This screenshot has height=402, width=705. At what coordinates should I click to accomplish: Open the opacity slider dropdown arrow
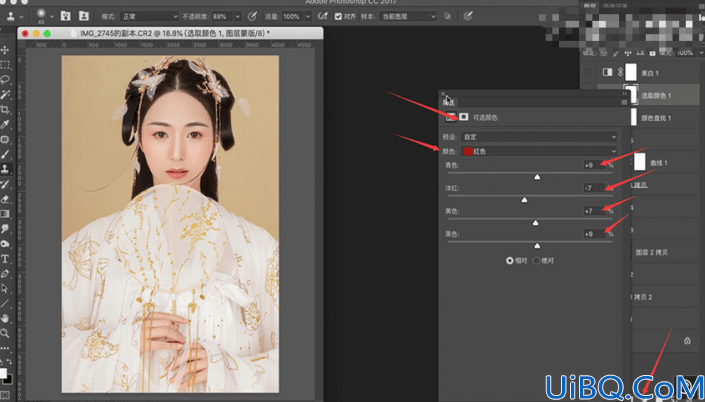coord(238,17)
